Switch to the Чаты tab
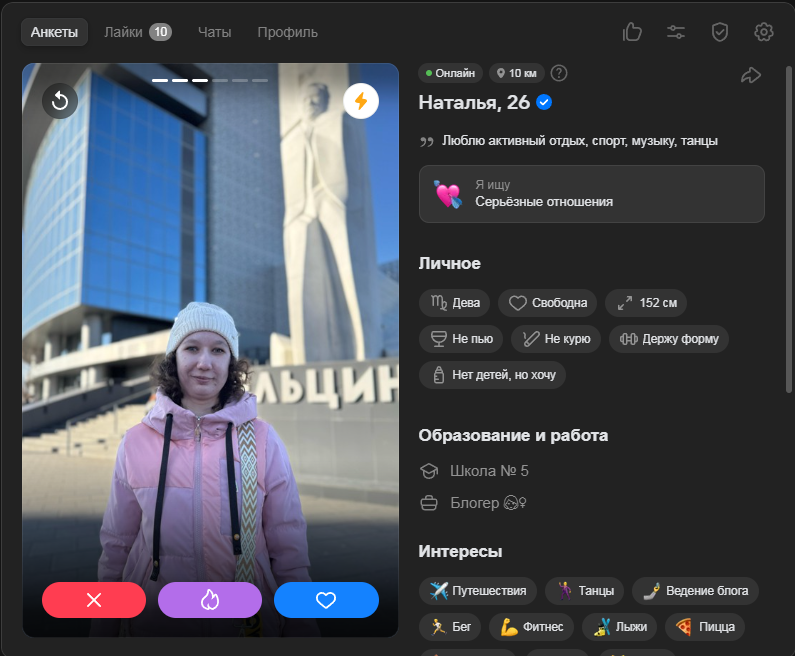This screenshot has height=656, width=795. point(214,32)
